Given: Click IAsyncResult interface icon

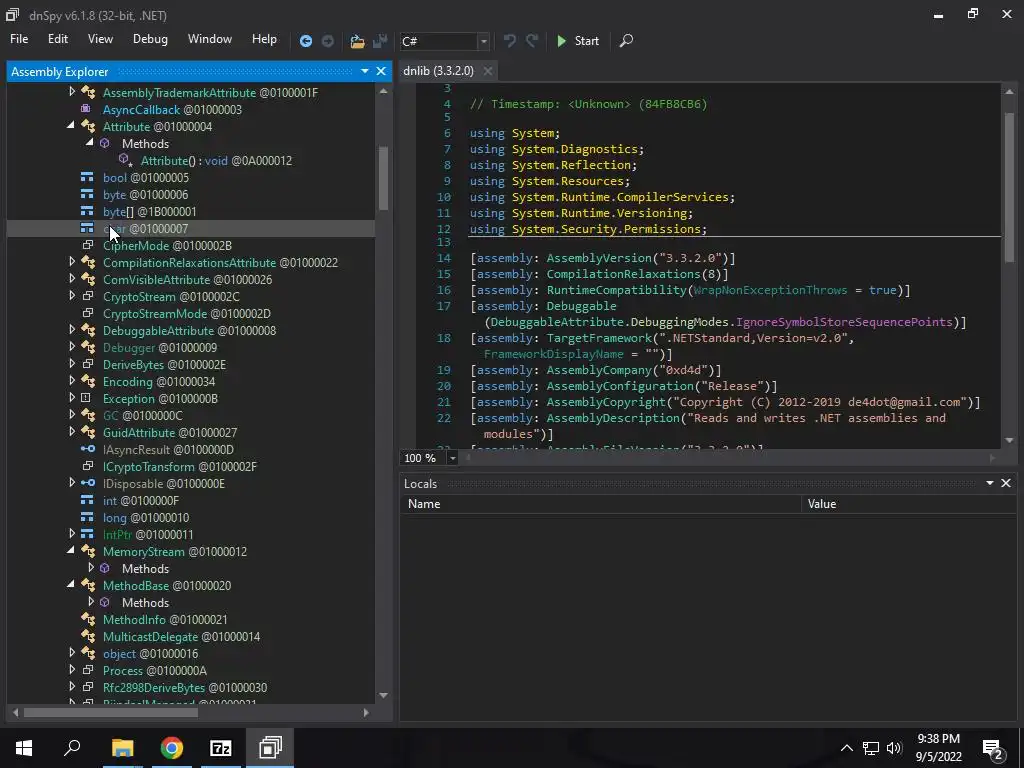Looking at the screenshot, I should click(x=88, y=449).
